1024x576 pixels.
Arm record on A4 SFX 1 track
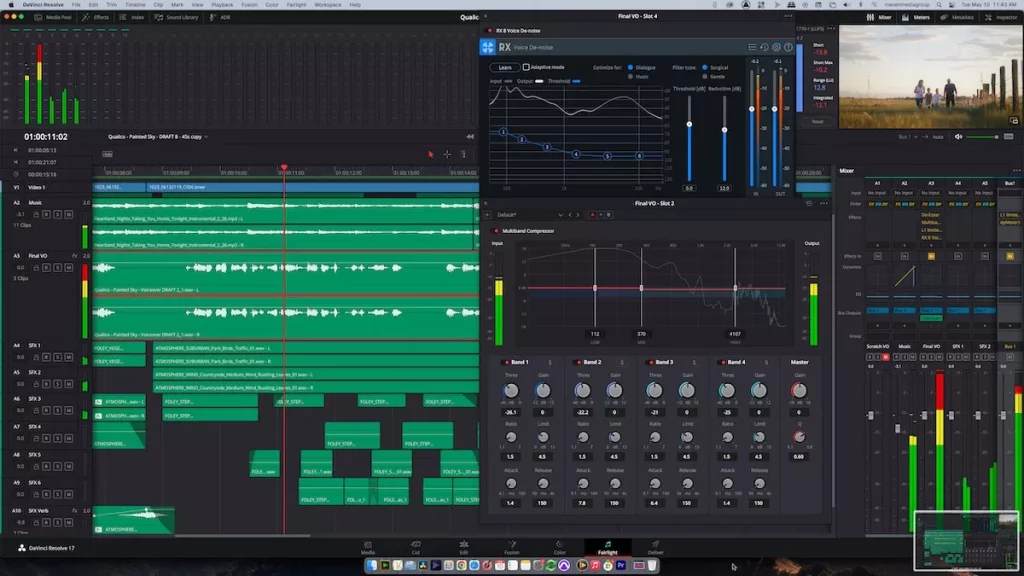coord(46,357)
